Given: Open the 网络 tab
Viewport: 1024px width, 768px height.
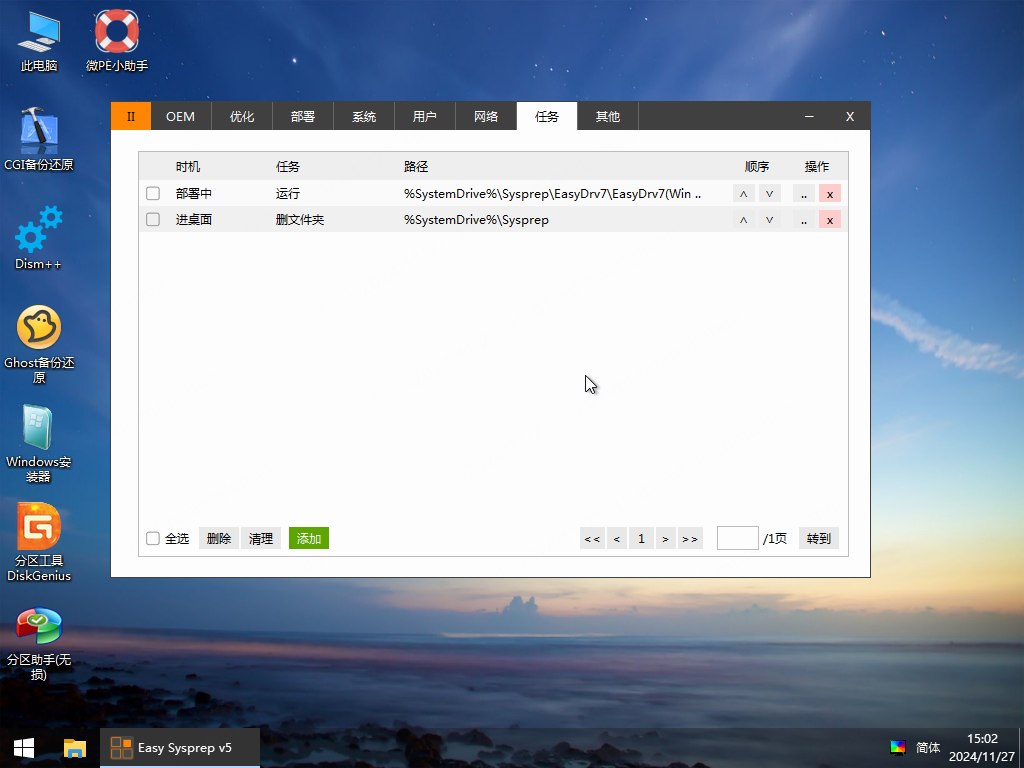Looking at the screenshot, I should tap(486, 116).
